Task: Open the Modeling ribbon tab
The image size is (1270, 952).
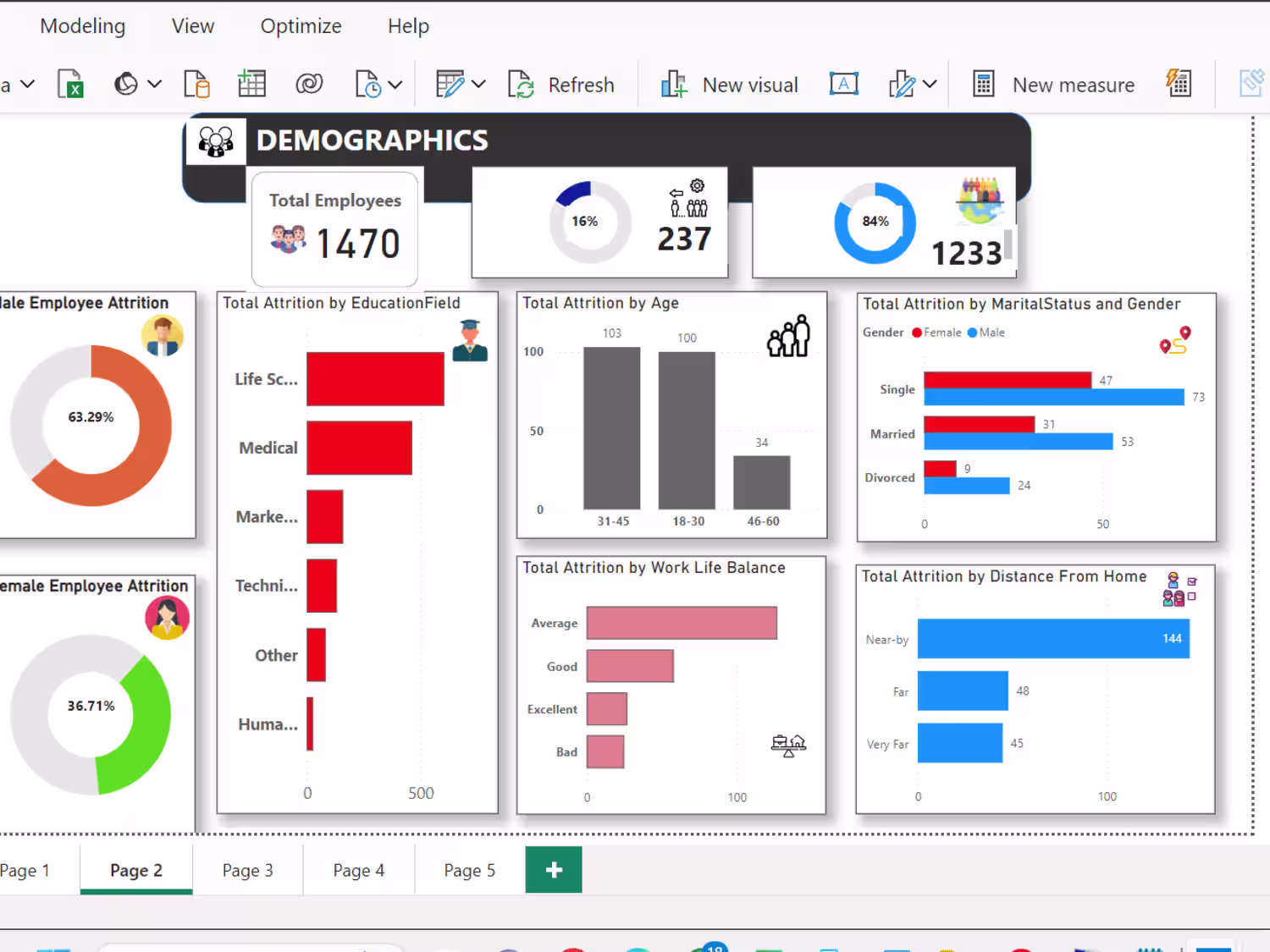Action: coord(83,26)
